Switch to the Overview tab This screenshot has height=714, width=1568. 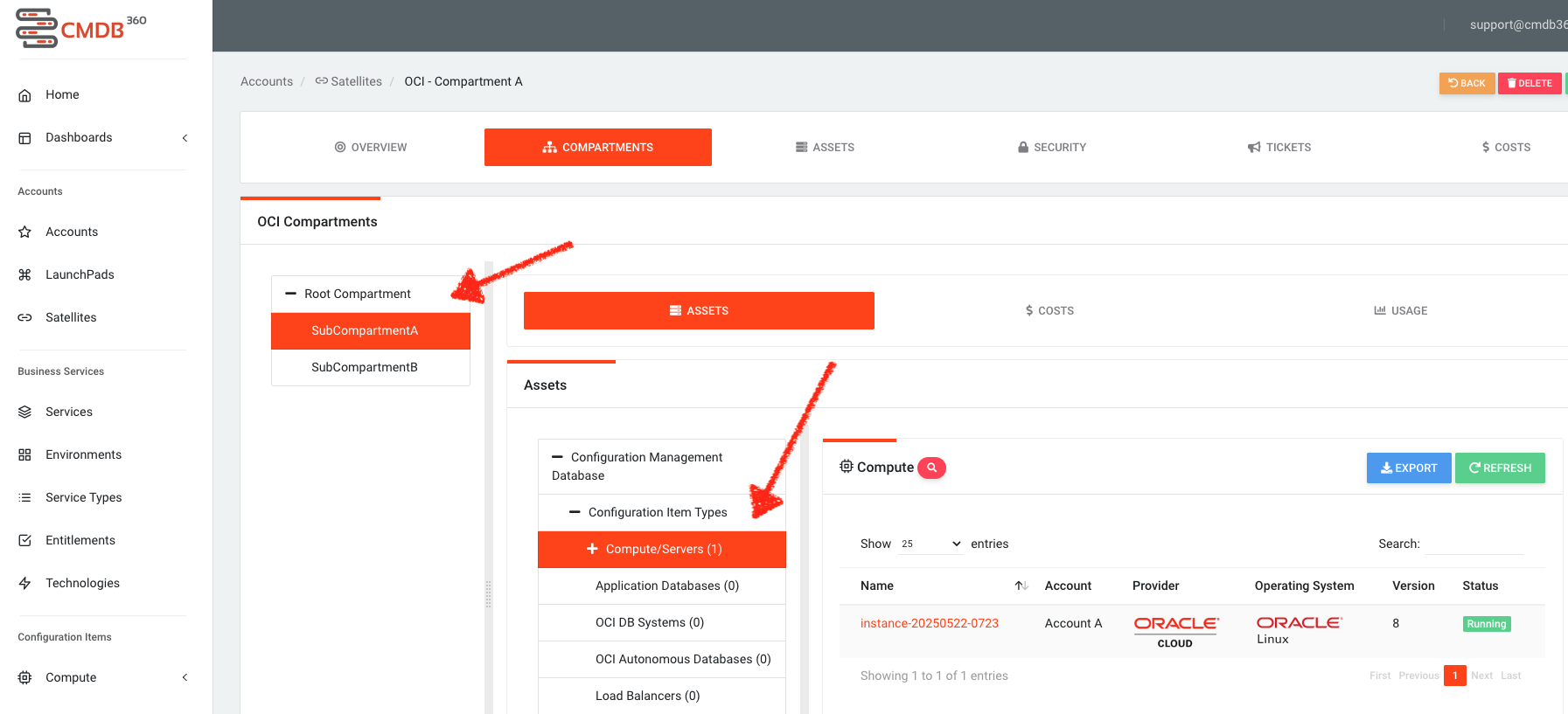coord(371,148)
